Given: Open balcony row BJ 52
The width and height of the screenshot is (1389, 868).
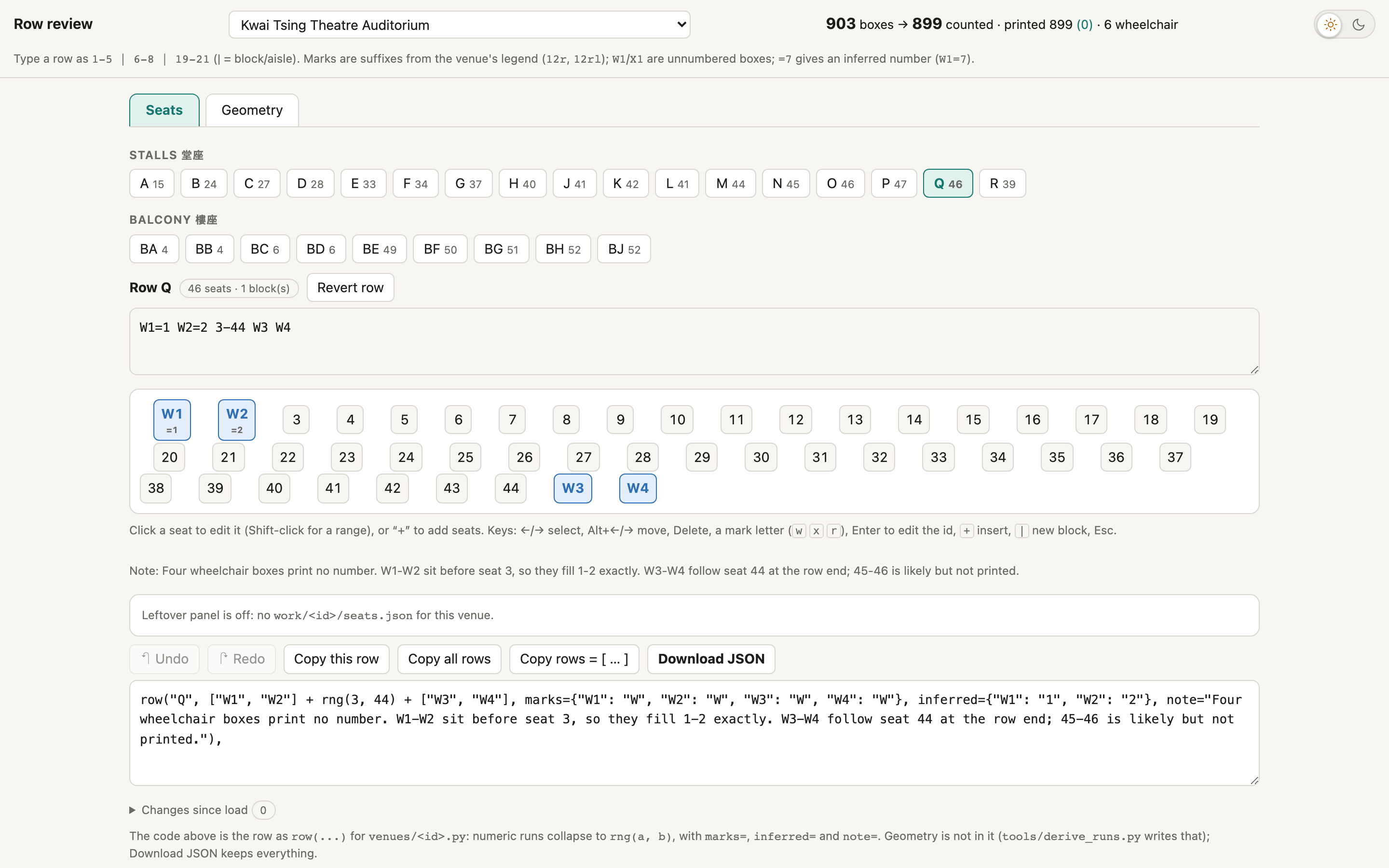Looking at the screenshot, I should pos(624,249).
